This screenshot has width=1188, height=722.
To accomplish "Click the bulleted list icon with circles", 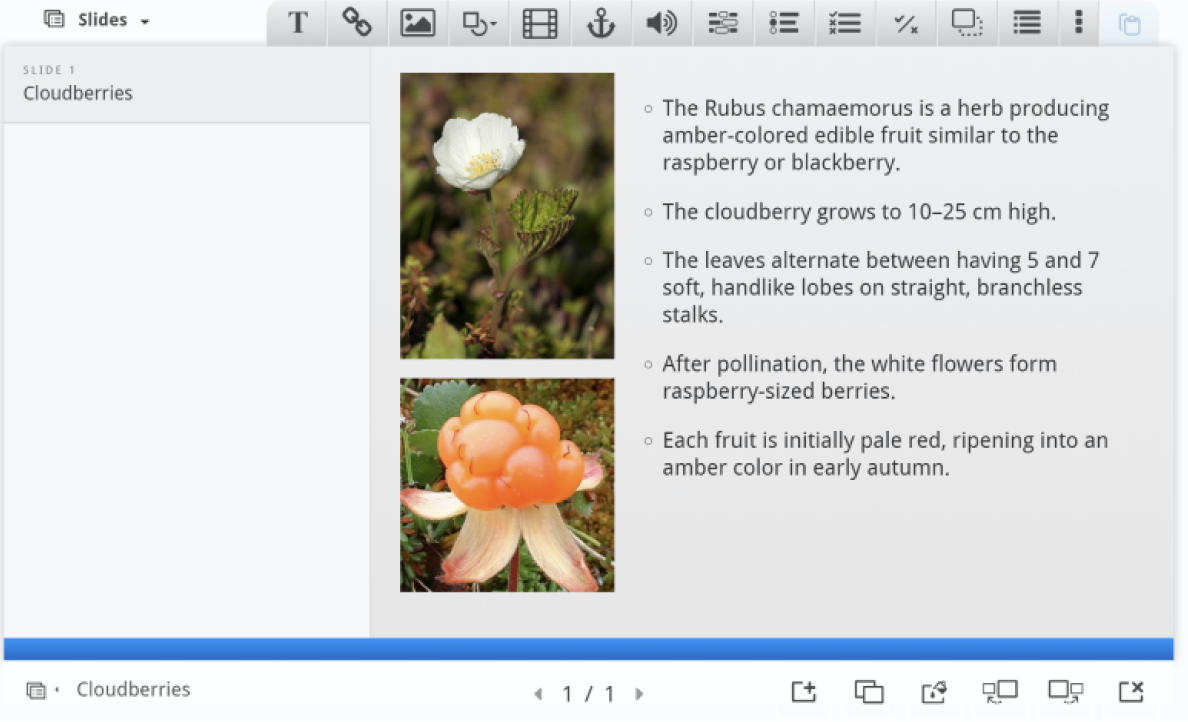I will 784,23.
